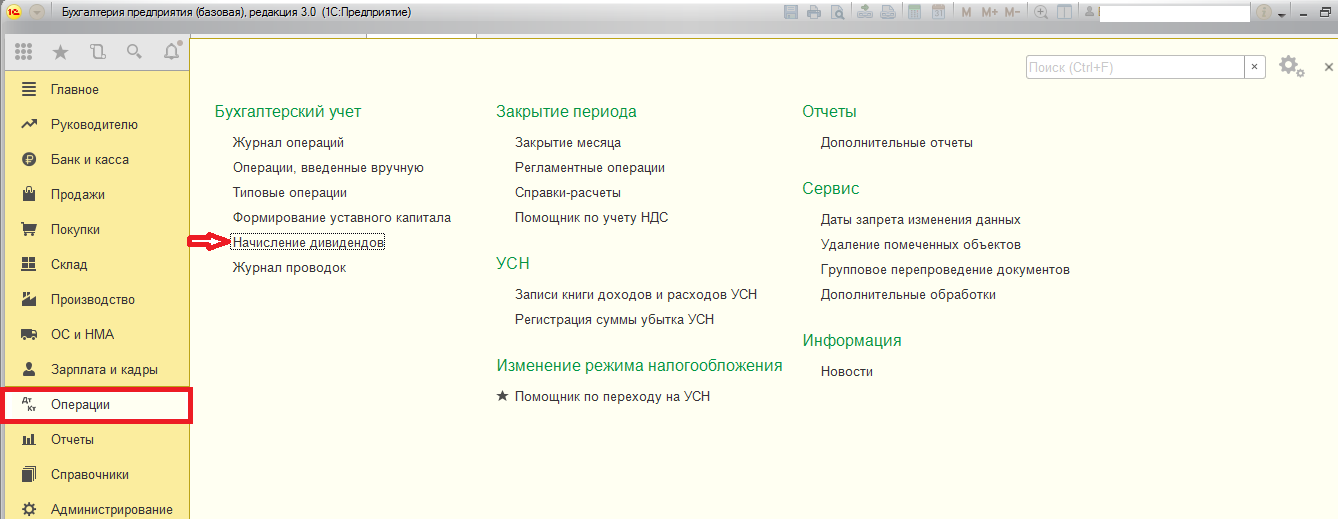
Task: Open Favorites via the star icon
Action: [x=60, y=52]
